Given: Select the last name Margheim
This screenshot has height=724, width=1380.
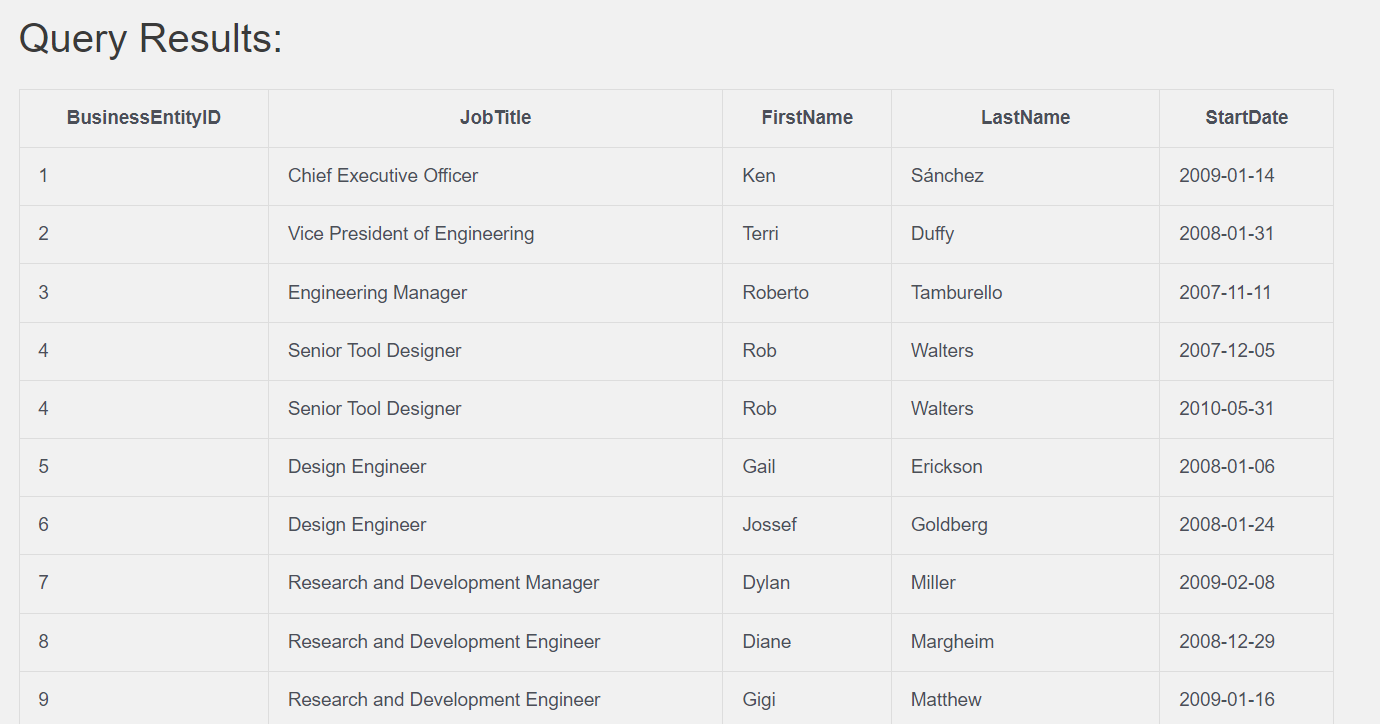Looking at the screenshot, I should [x=952, y=642].
